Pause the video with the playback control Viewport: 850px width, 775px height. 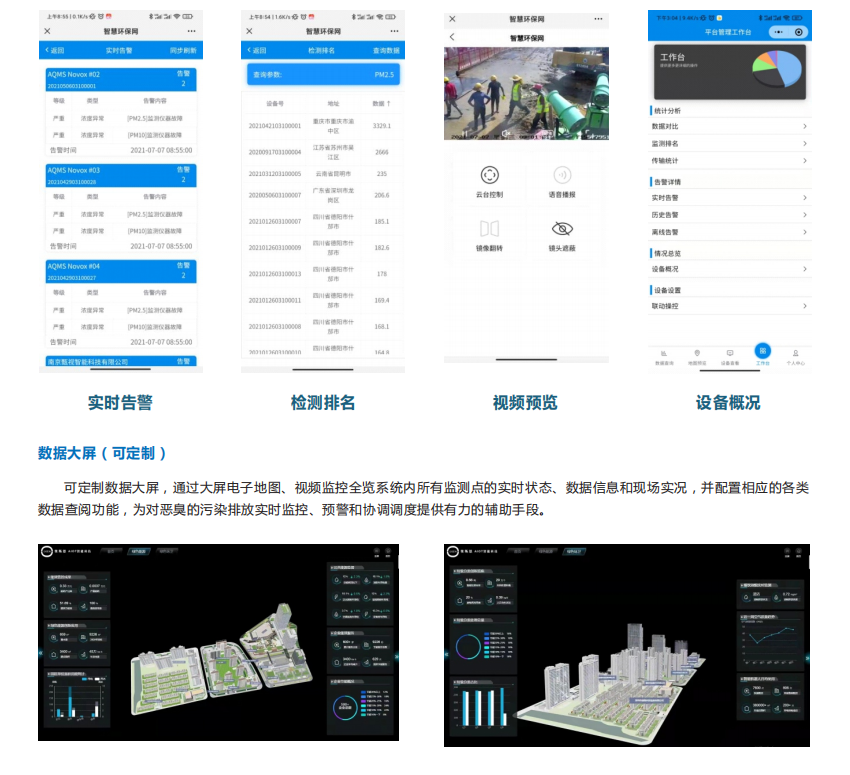[465, 133]
